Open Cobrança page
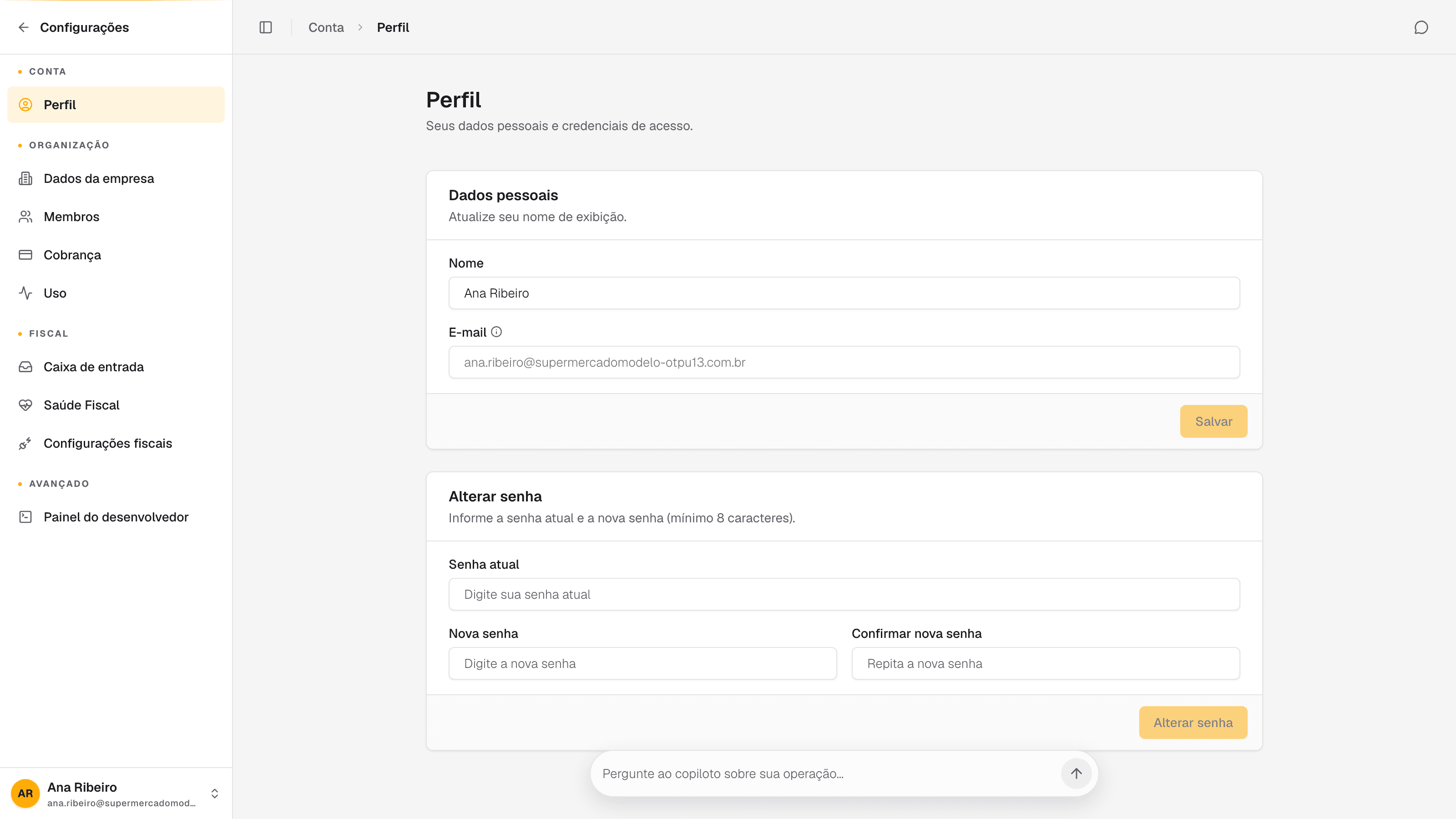 pos(116,255)
